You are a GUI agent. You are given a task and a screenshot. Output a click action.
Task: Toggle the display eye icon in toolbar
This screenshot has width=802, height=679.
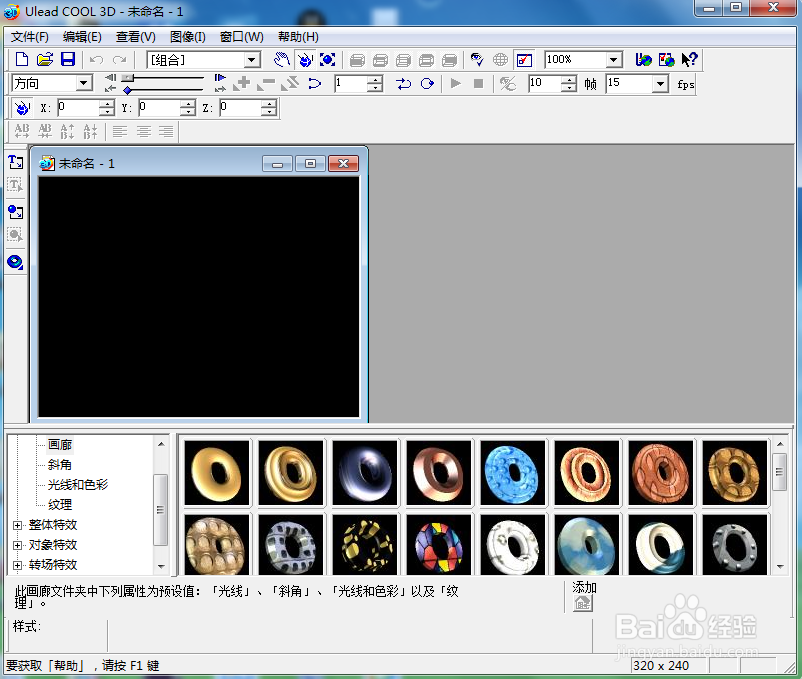(477, 60)
